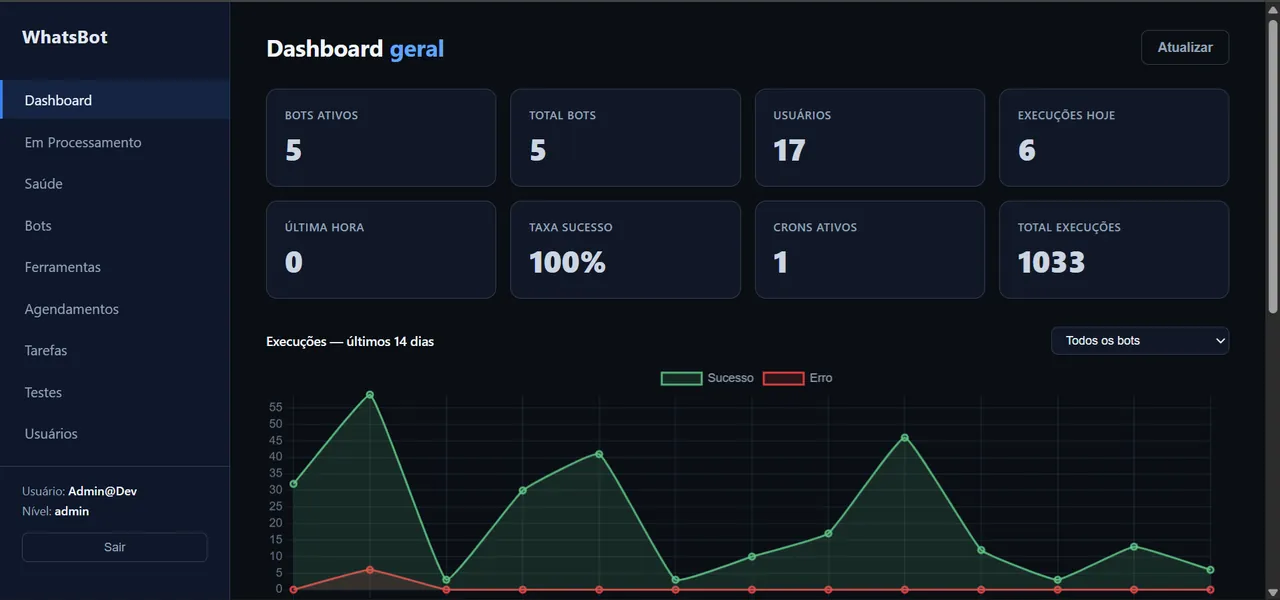Click the Atualizar button

[x=1185, y=47]
